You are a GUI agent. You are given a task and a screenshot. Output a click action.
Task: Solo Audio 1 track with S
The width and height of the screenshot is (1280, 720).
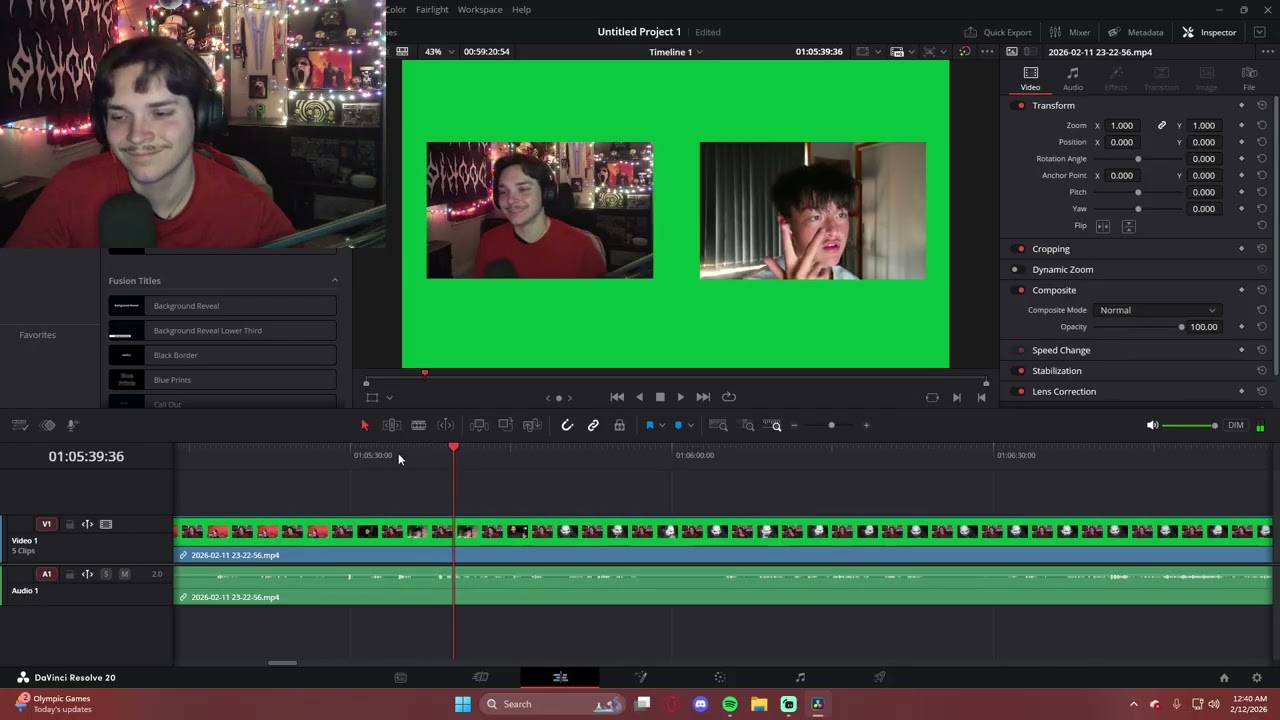pos(106,574)
